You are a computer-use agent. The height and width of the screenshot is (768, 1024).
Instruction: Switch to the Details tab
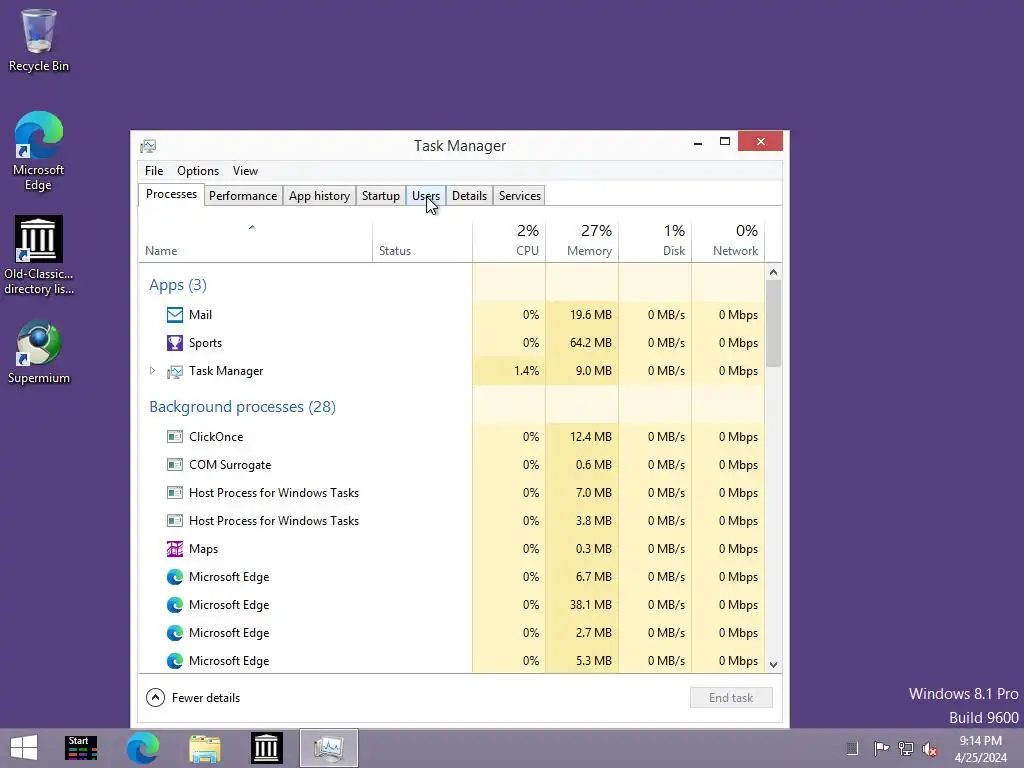pos(470,196)
